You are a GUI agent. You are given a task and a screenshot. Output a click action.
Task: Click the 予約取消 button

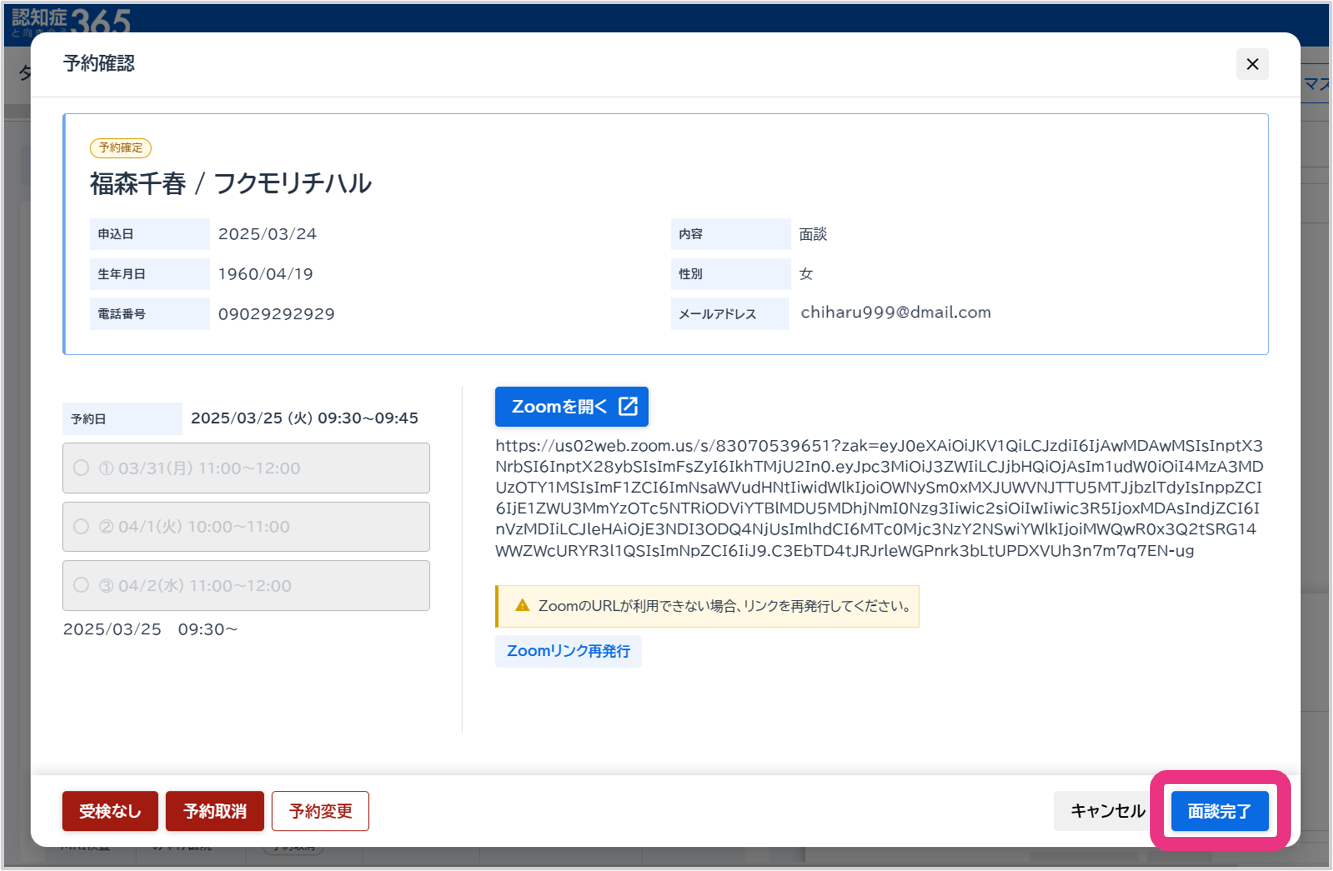pyautogui.click(x=214, y=811)
